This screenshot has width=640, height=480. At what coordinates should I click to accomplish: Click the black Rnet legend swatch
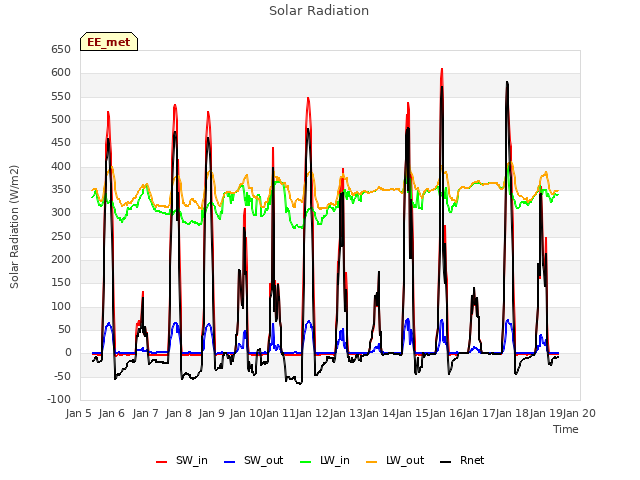tap(446, 462)
